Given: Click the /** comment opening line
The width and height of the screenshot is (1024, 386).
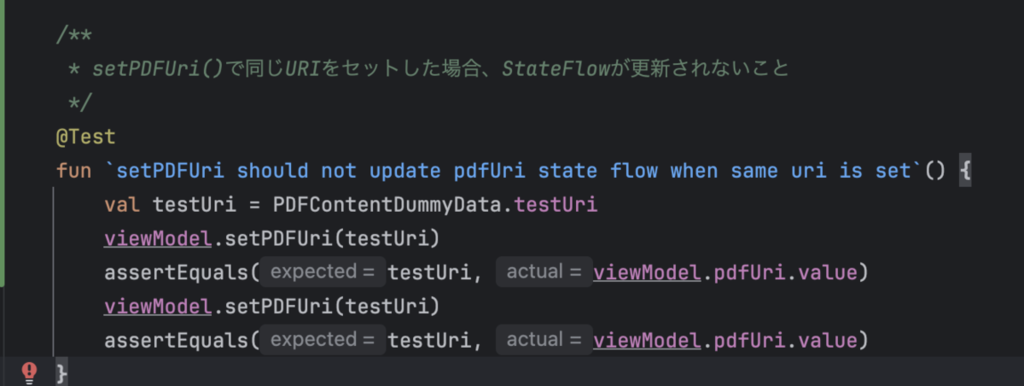Looking at the screenshot, I should tap(74, 36).
